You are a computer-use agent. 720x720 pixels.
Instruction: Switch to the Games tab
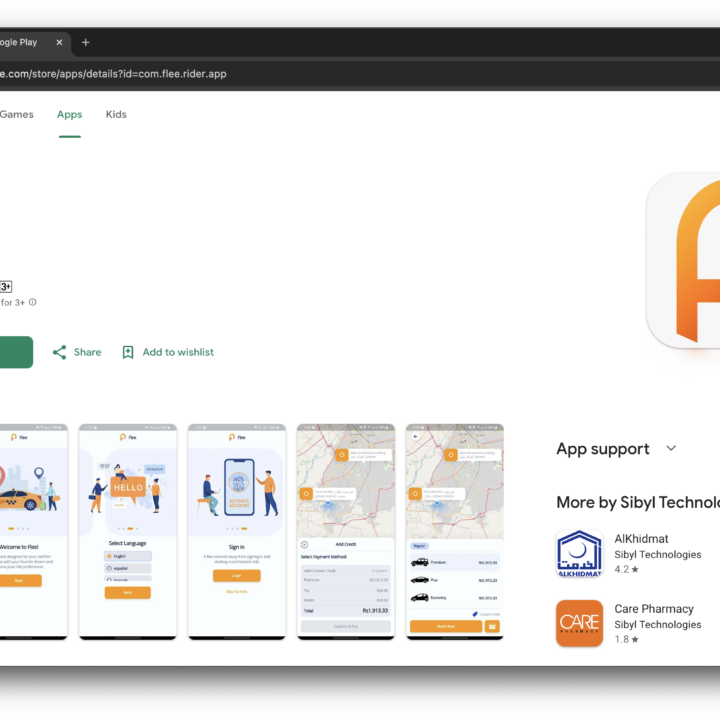coord(17,114)
